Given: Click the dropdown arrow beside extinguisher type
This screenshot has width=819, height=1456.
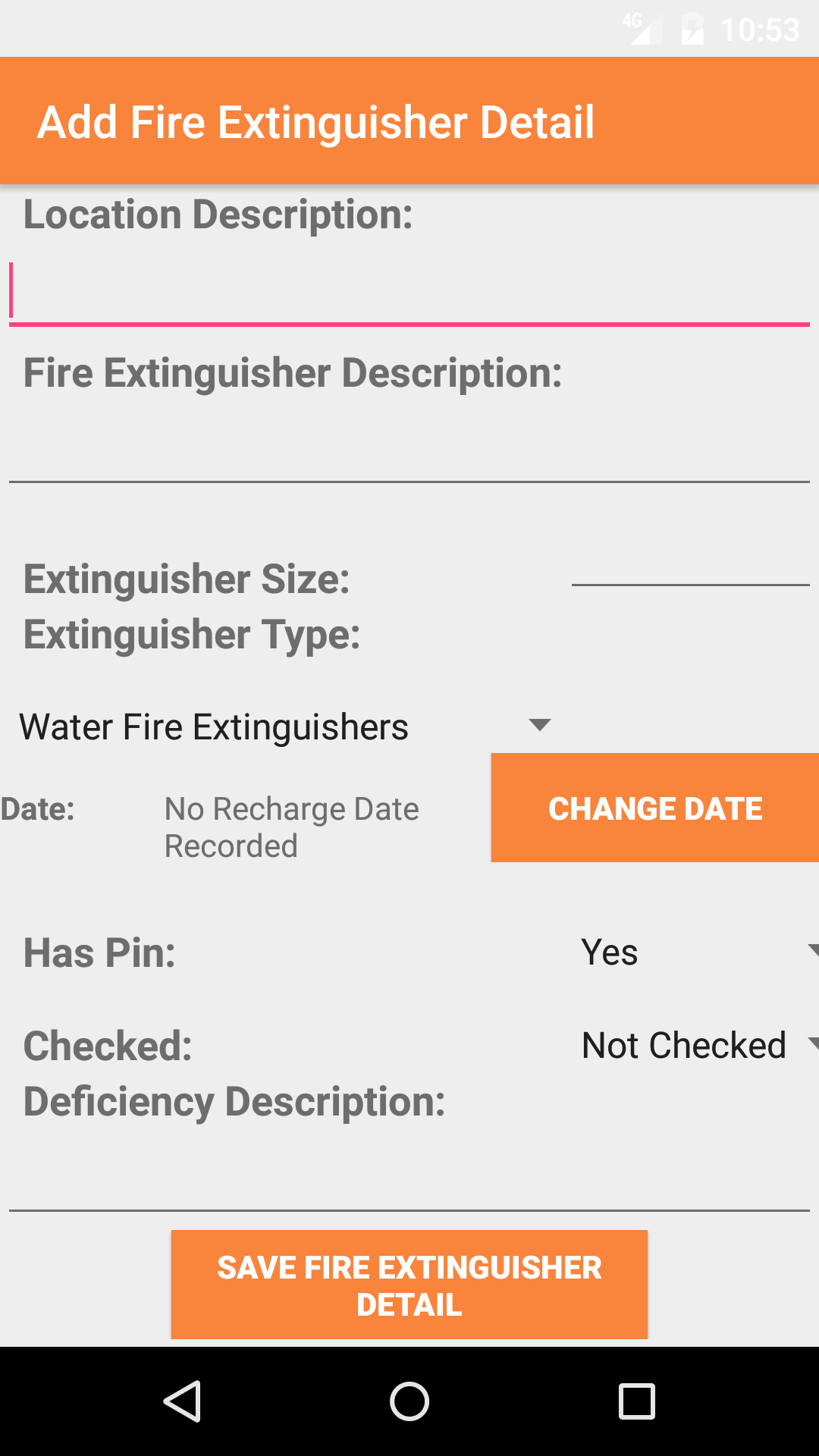Looking at the screenshot, I should tap(539, 725).
